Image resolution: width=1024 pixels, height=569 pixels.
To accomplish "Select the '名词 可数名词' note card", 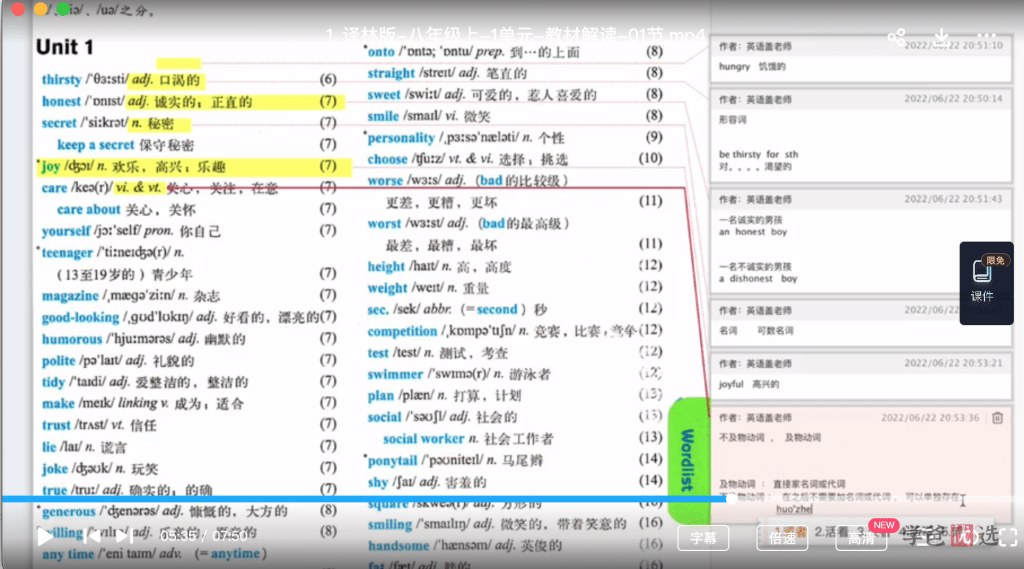I will (861, 323).
